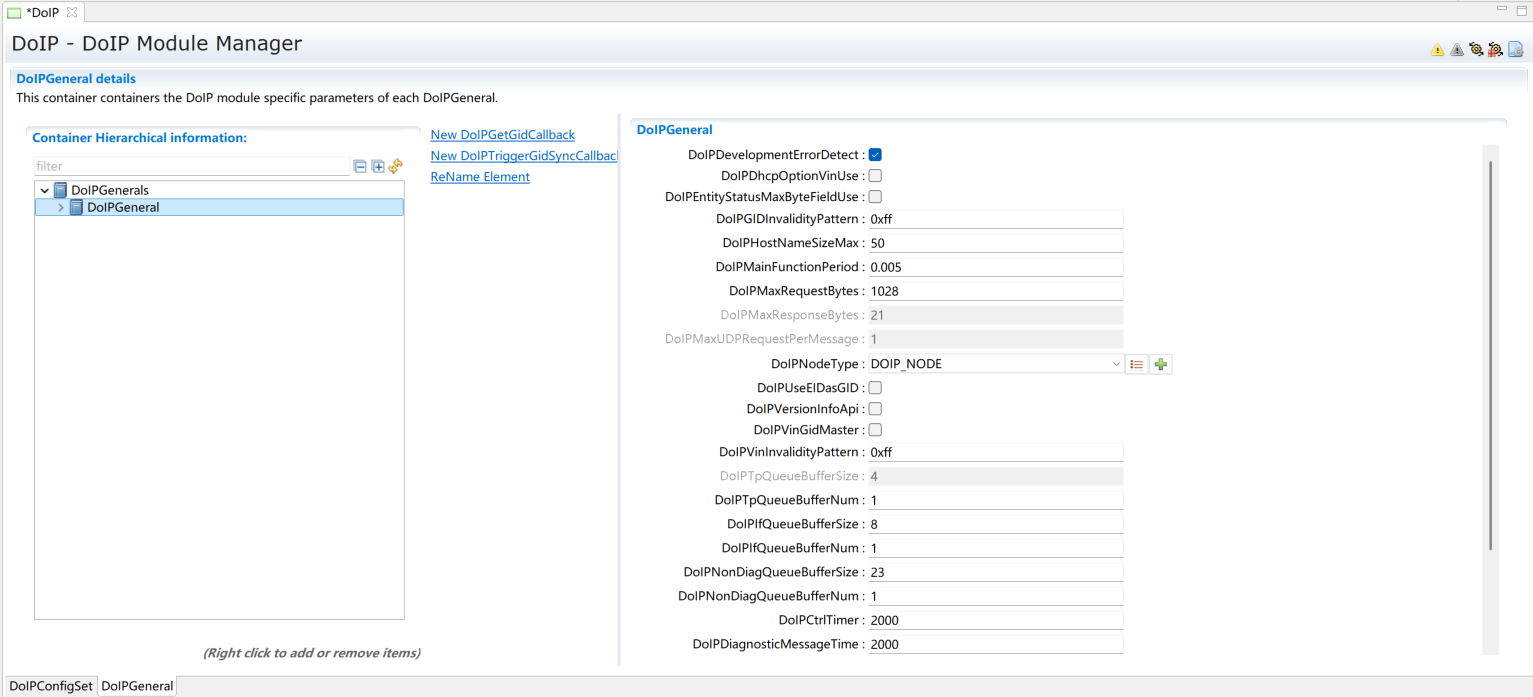Enable the DoIPDhcpOptionVinUse checkbox
1533x697 pixels.
[x=875, y=176]
